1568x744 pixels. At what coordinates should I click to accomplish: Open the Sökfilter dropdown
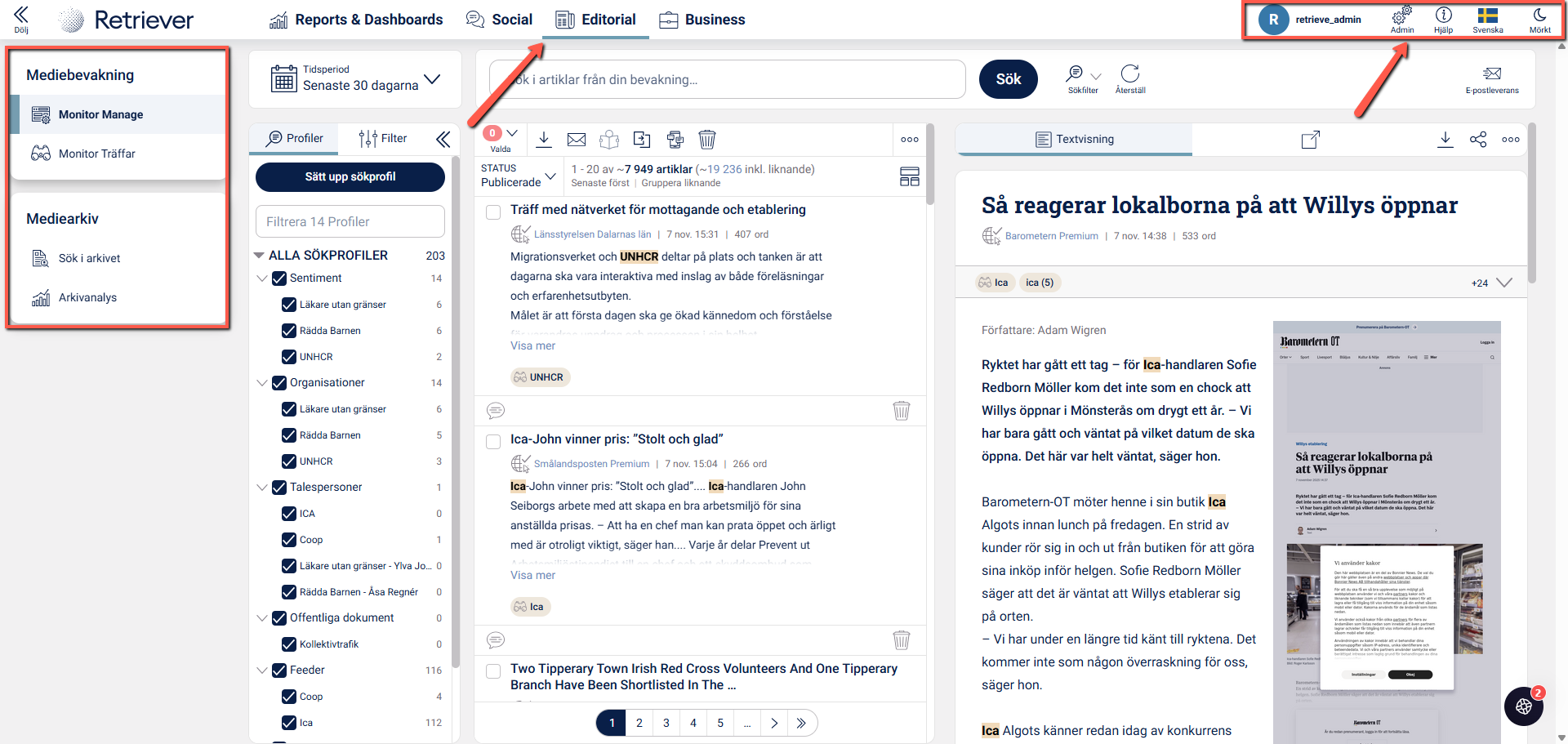pos(1083,79)
